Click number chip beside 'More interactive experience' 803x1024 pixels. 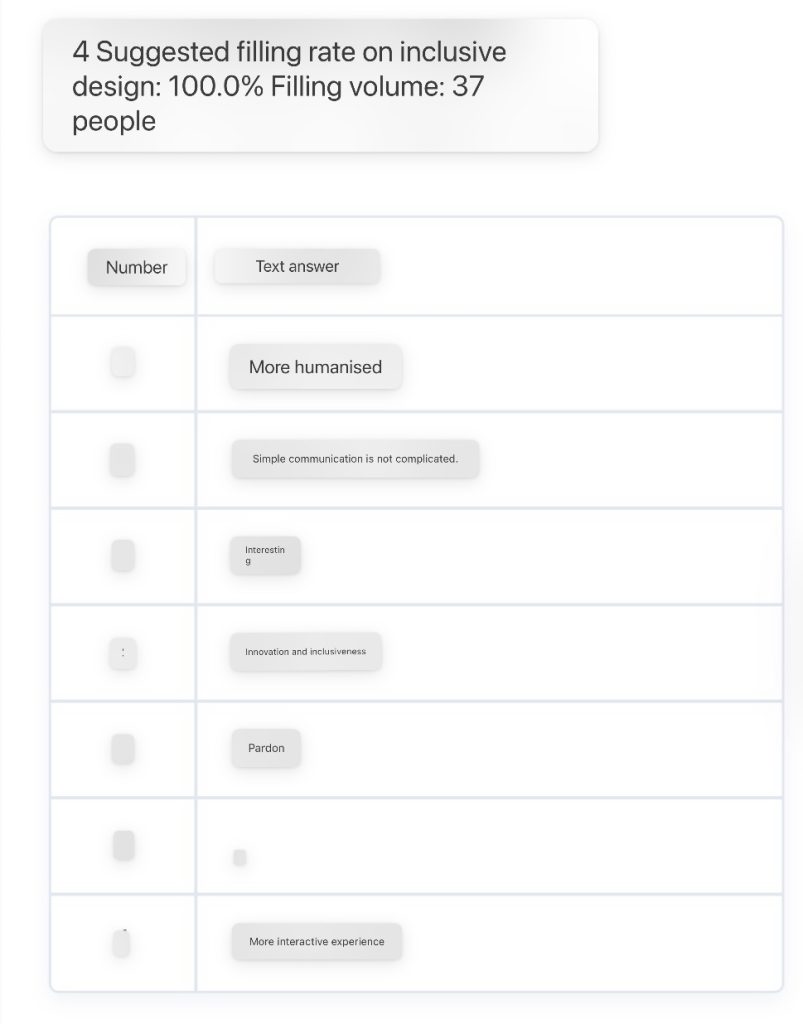pos(121,943)
